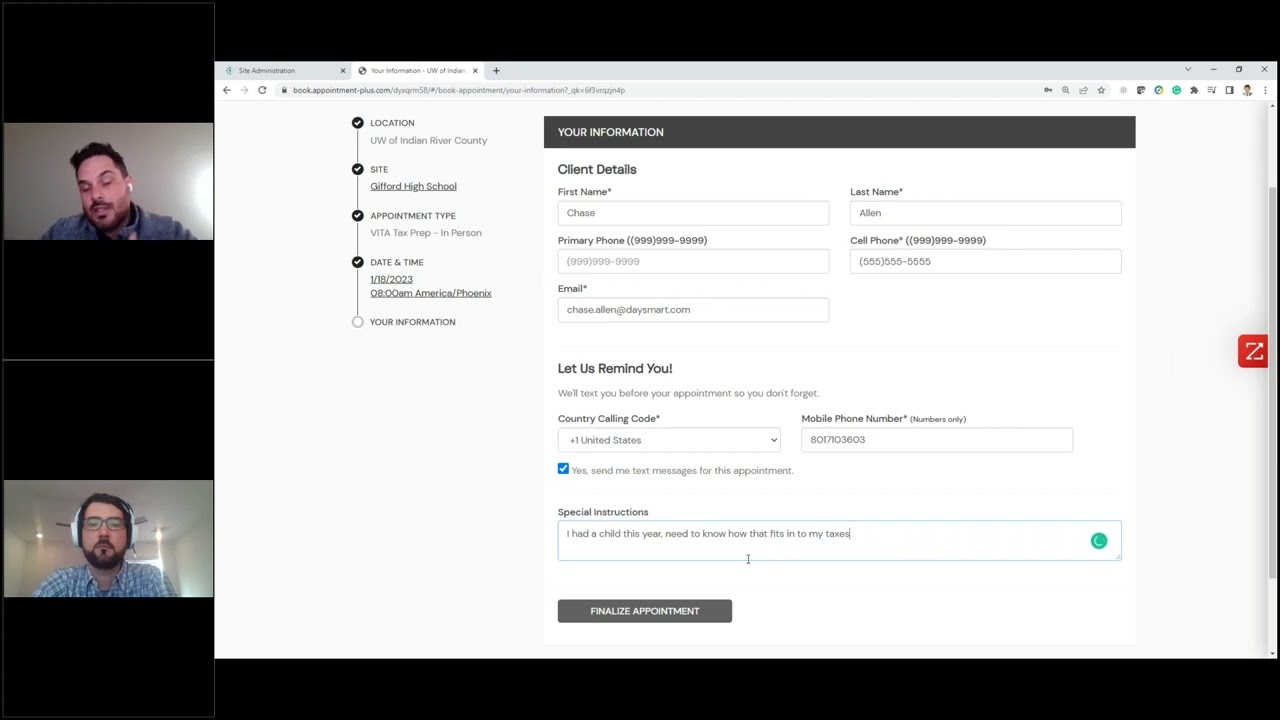
Task: Click the red floating widget icon
Action: pos(1253,352)
